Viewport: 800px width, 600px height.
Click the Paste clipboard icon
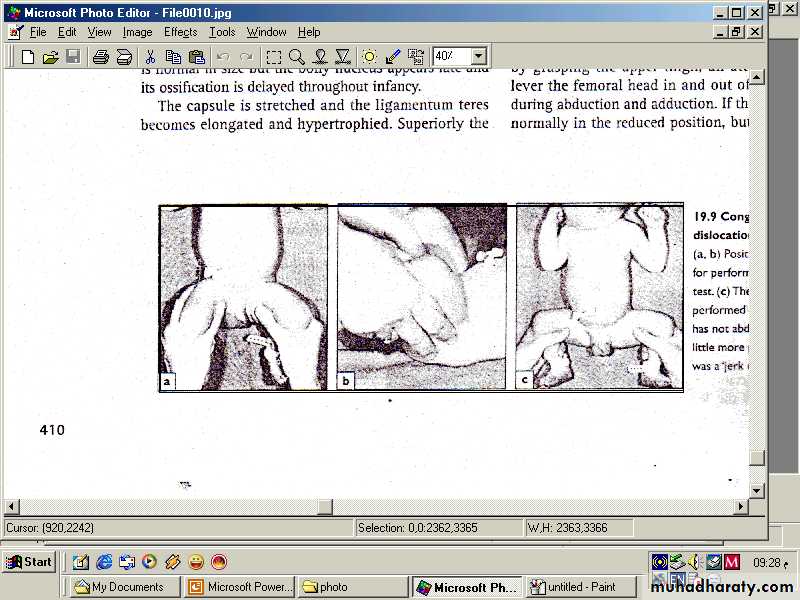point(197,57)
